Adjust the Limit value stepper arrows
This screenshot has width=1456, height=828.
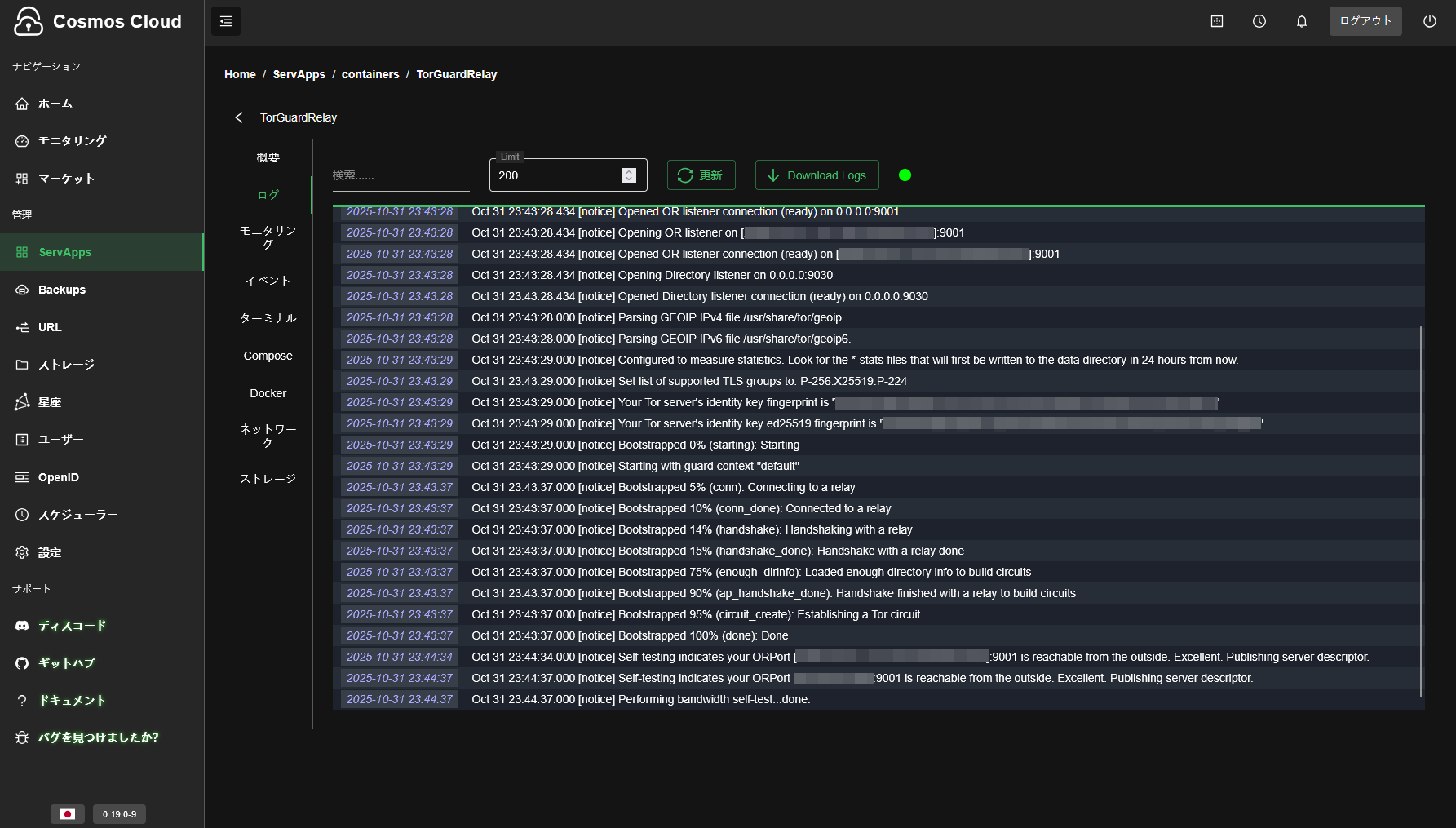coord(628,175)
